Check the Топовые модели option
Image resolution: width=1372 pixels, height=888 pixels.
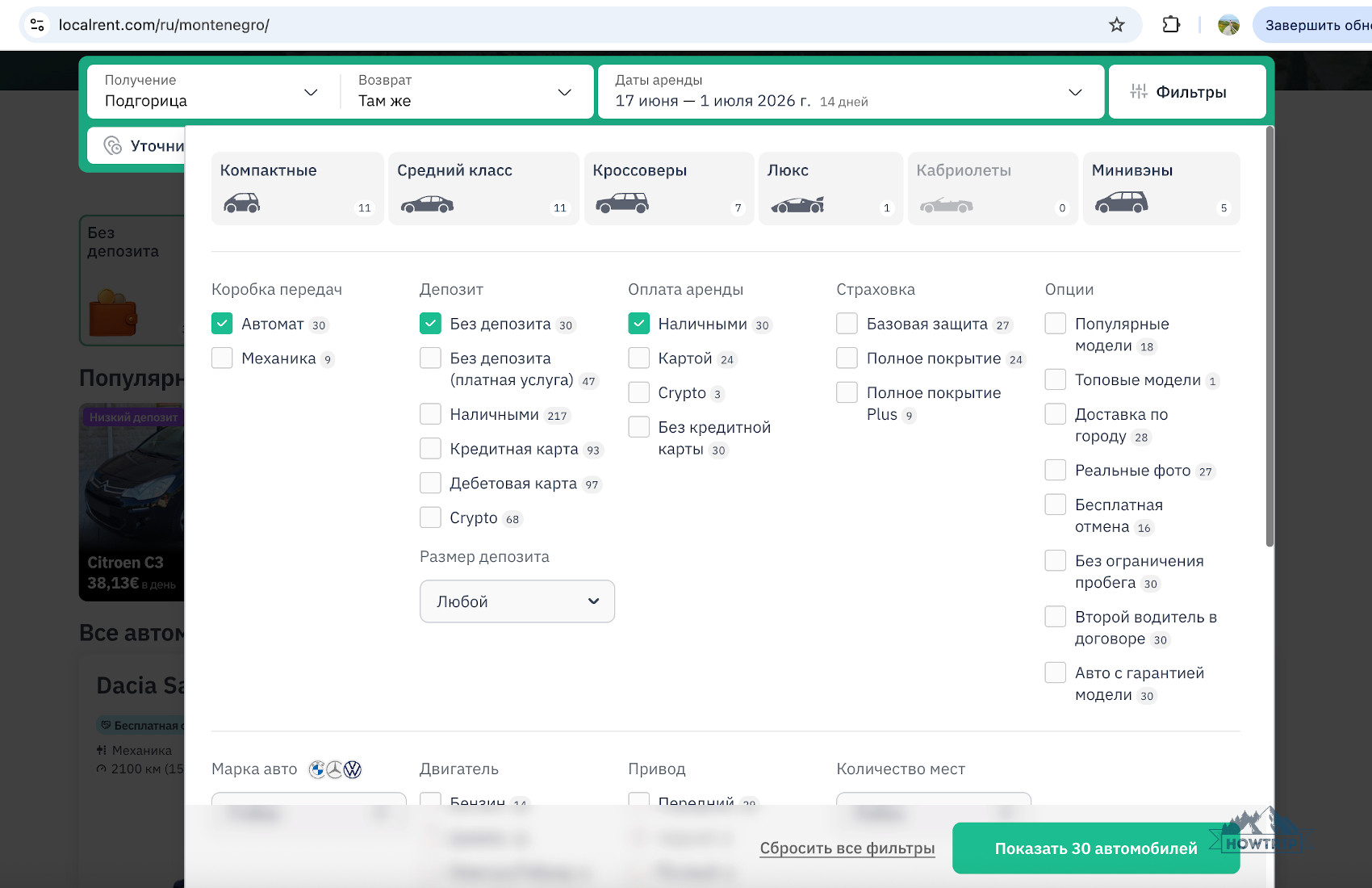[x=1055, y=379]
